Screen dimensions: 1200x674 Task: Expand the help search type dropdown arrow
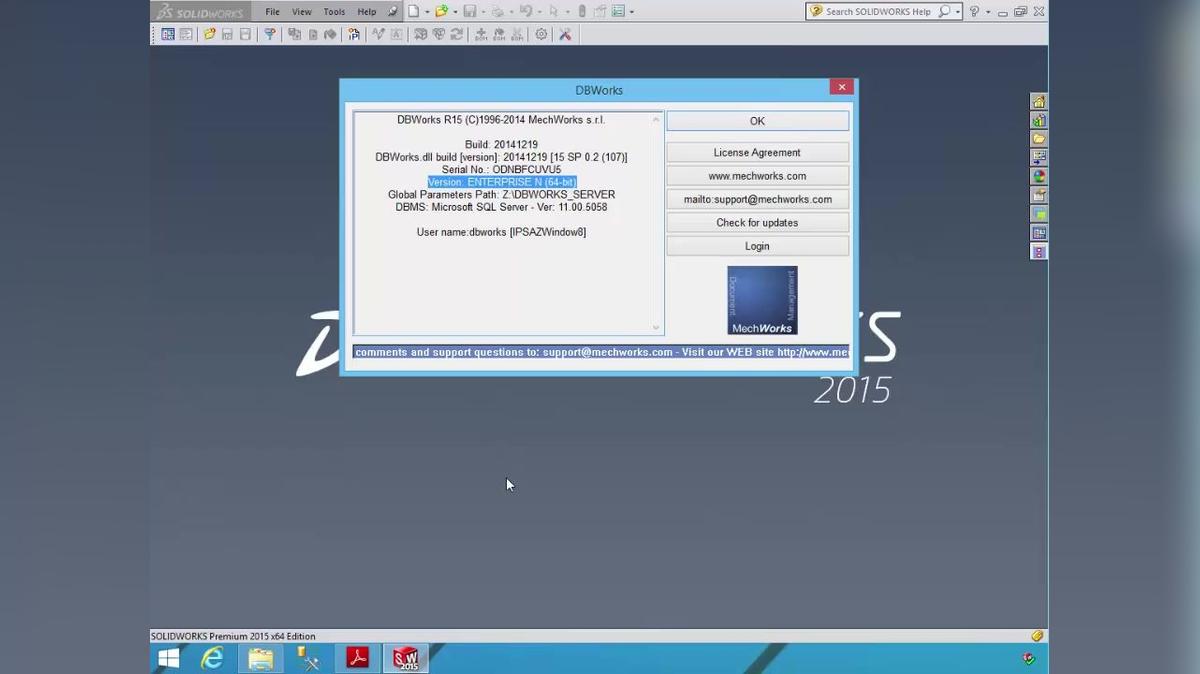tap(957, 13)
